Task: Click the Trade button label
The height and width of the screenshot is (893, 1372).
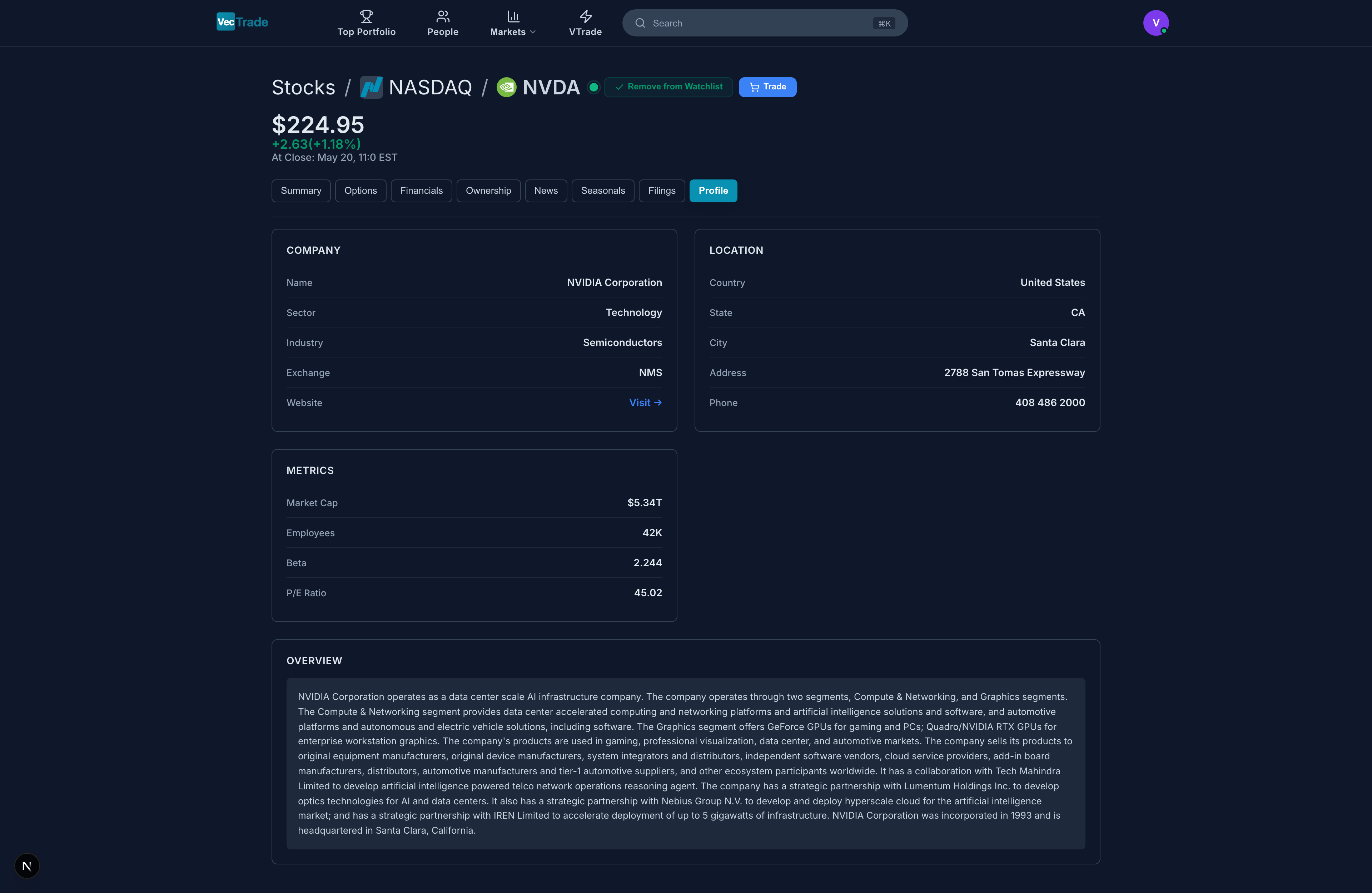Action: 774,87
